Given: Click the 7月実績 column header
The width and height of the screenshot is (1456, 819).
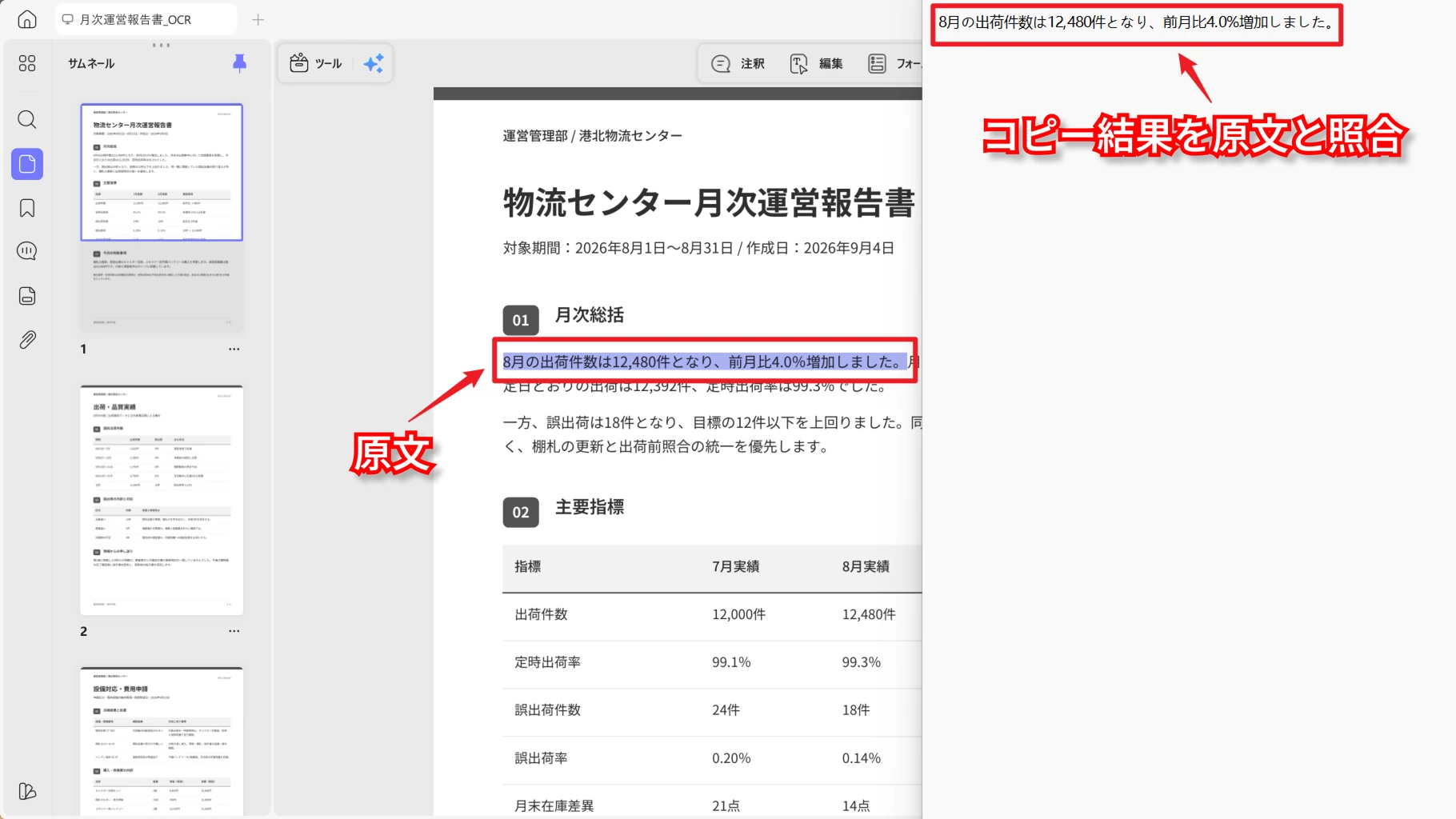Looking at the screenshot, I should tap(736, 566).
